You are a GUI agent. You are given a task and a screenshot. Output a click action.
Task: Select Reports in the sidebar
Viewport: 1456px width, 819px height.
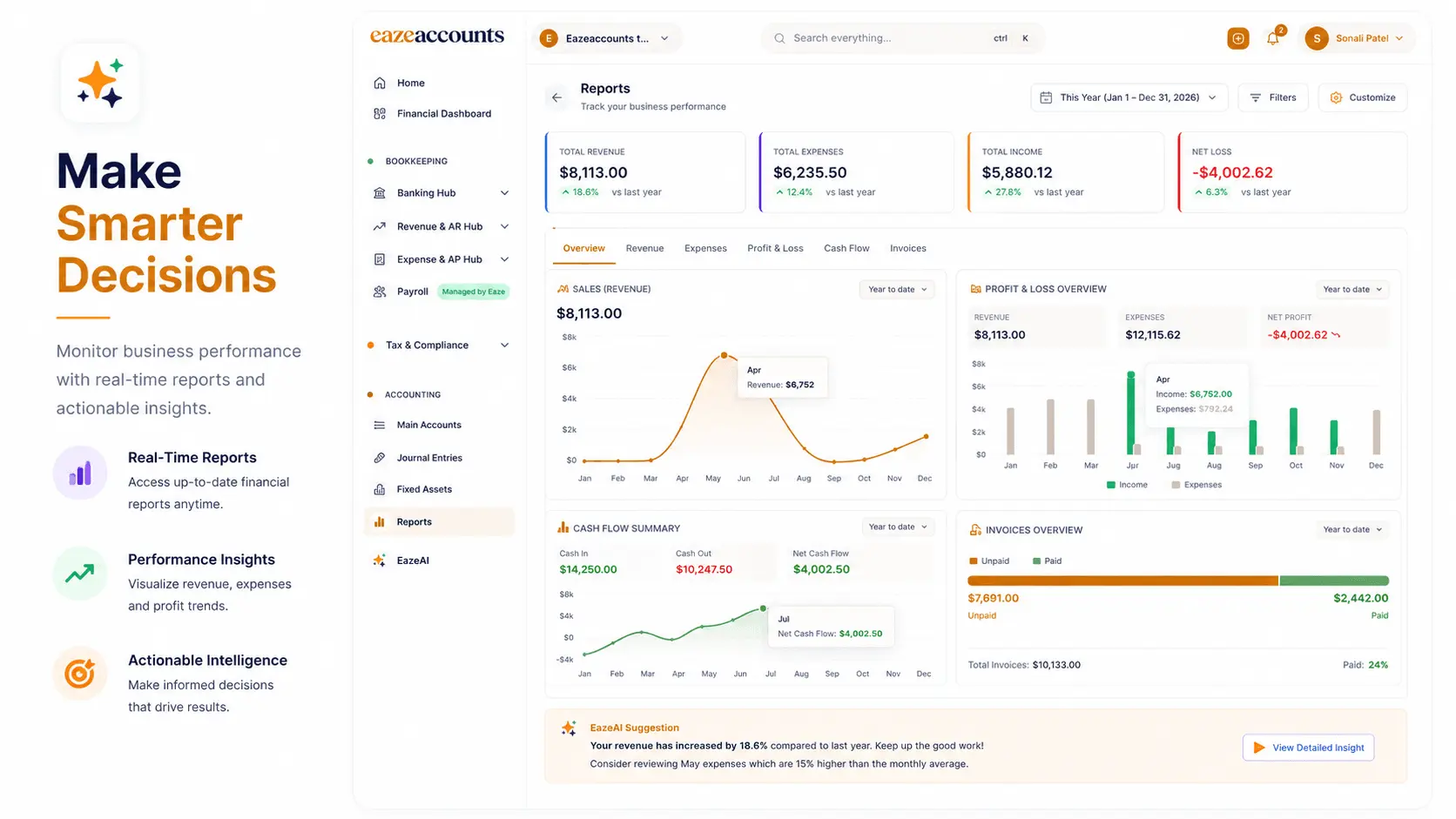(440, 522)
